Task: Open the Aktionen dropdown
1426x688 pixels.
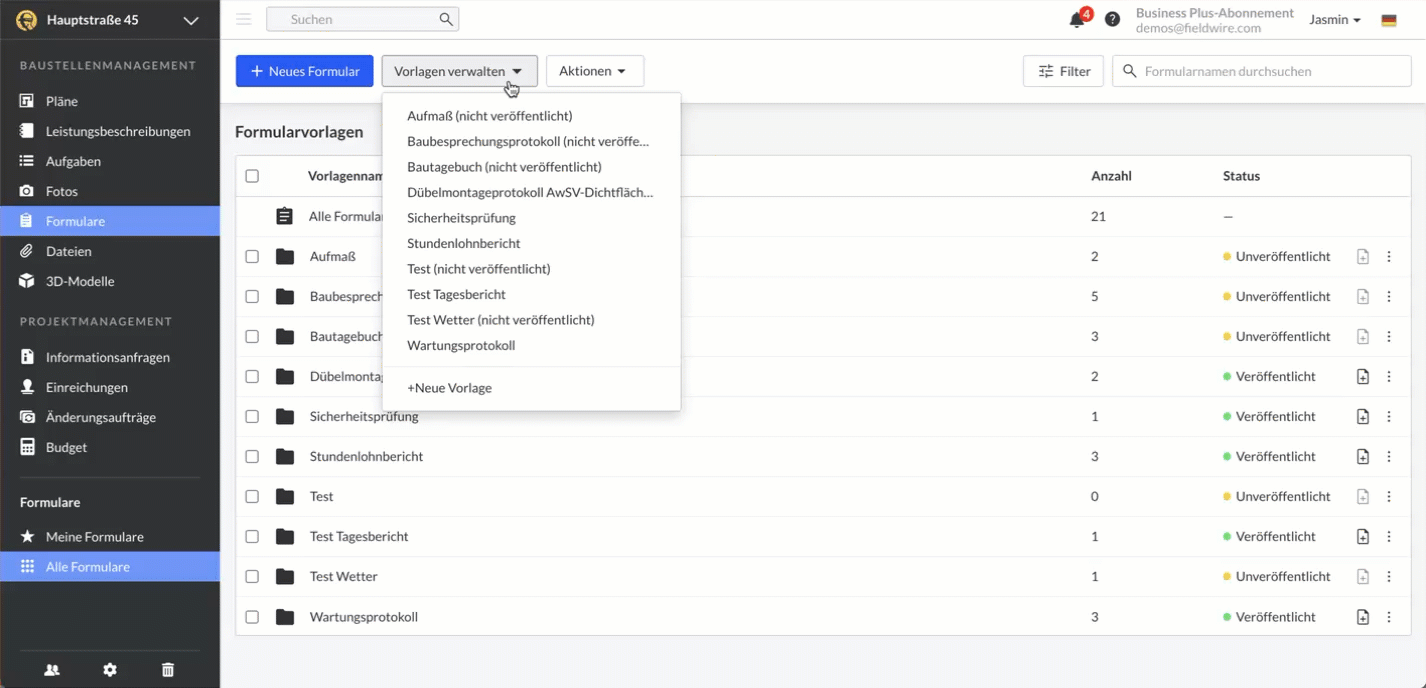Action: point(594,71)
